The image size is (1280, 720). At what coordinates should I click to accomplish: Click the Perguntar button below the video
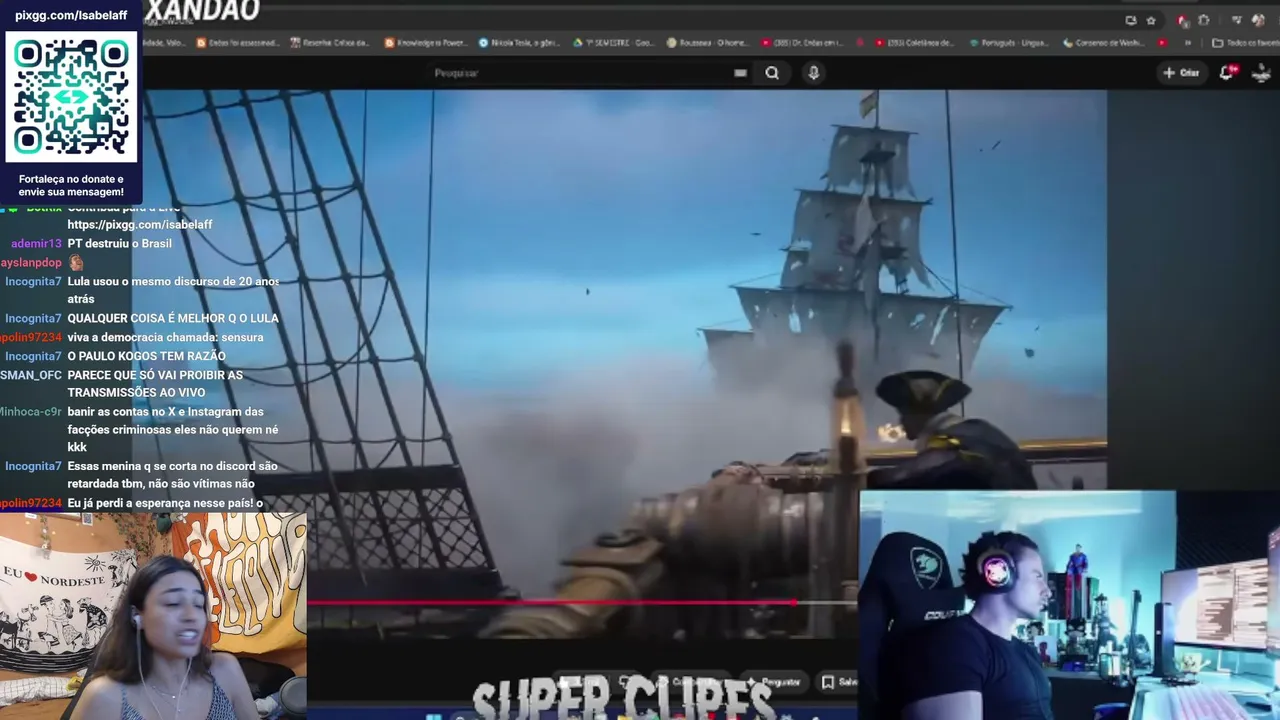(773, 682)
